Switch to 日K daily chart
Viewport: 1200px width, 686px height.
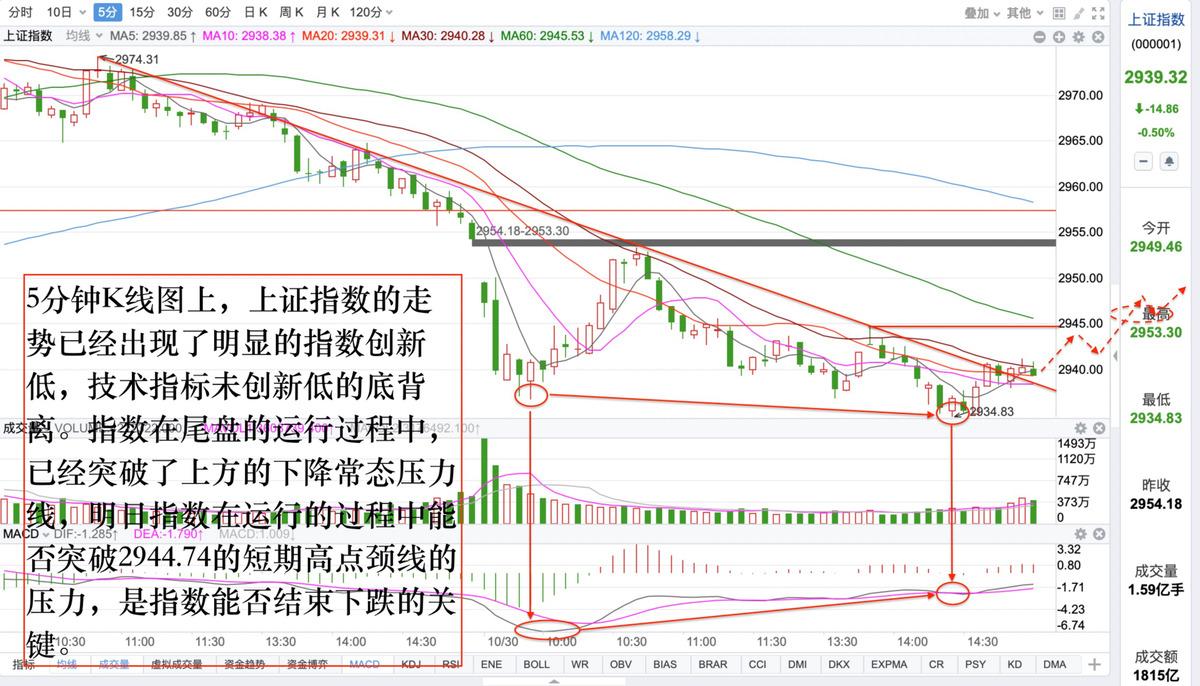click(x=256, y=13)
